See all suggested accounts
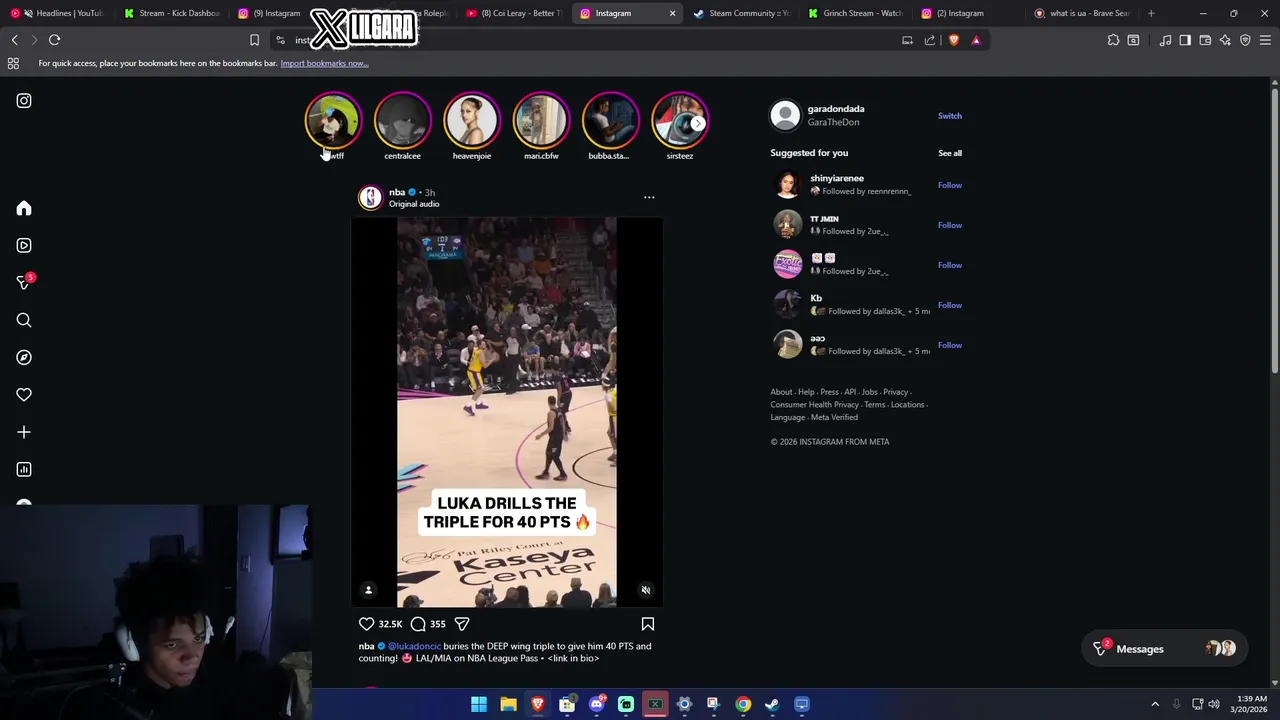 click(950, 153)
